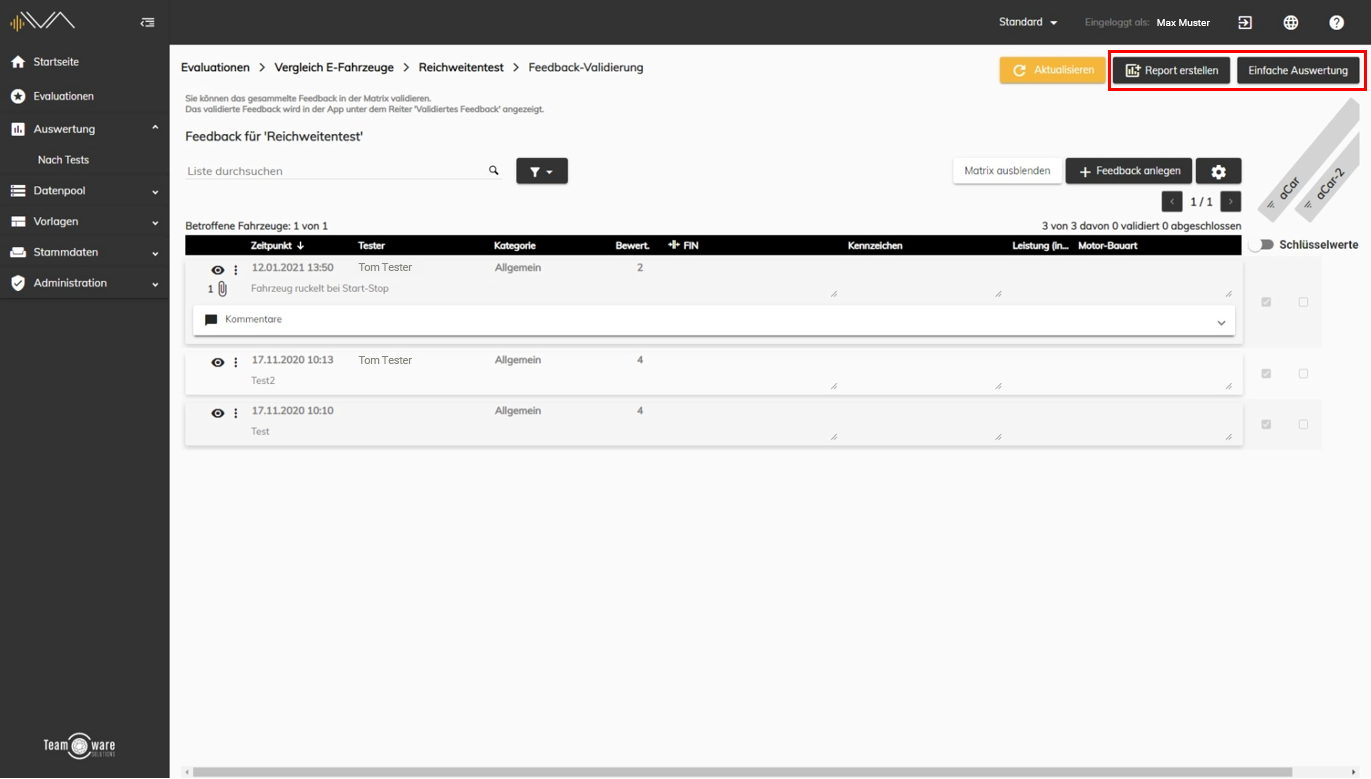
Task: Toggle aCar-2 checkbox in Test2 row
Action: click(1303, 374)
